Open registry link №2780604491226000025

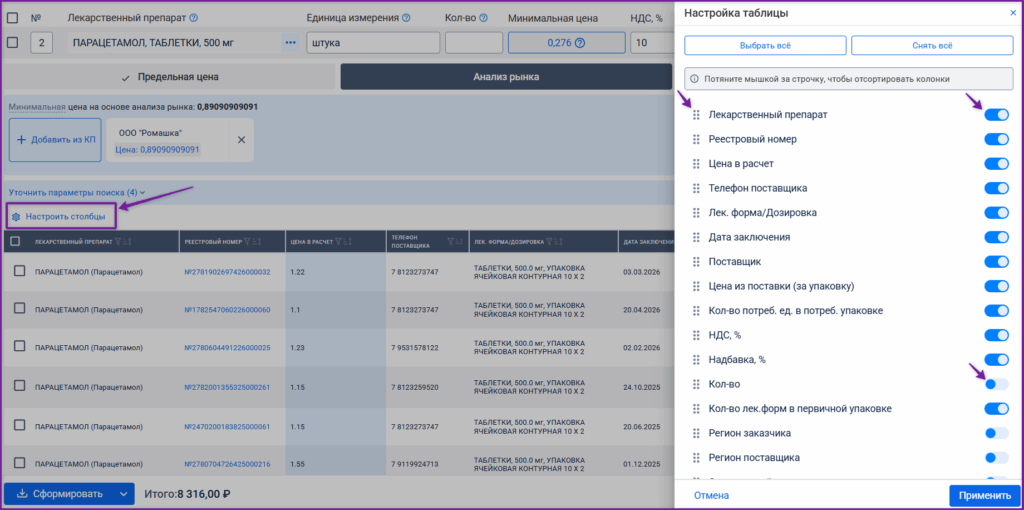[x=227, y=347]
